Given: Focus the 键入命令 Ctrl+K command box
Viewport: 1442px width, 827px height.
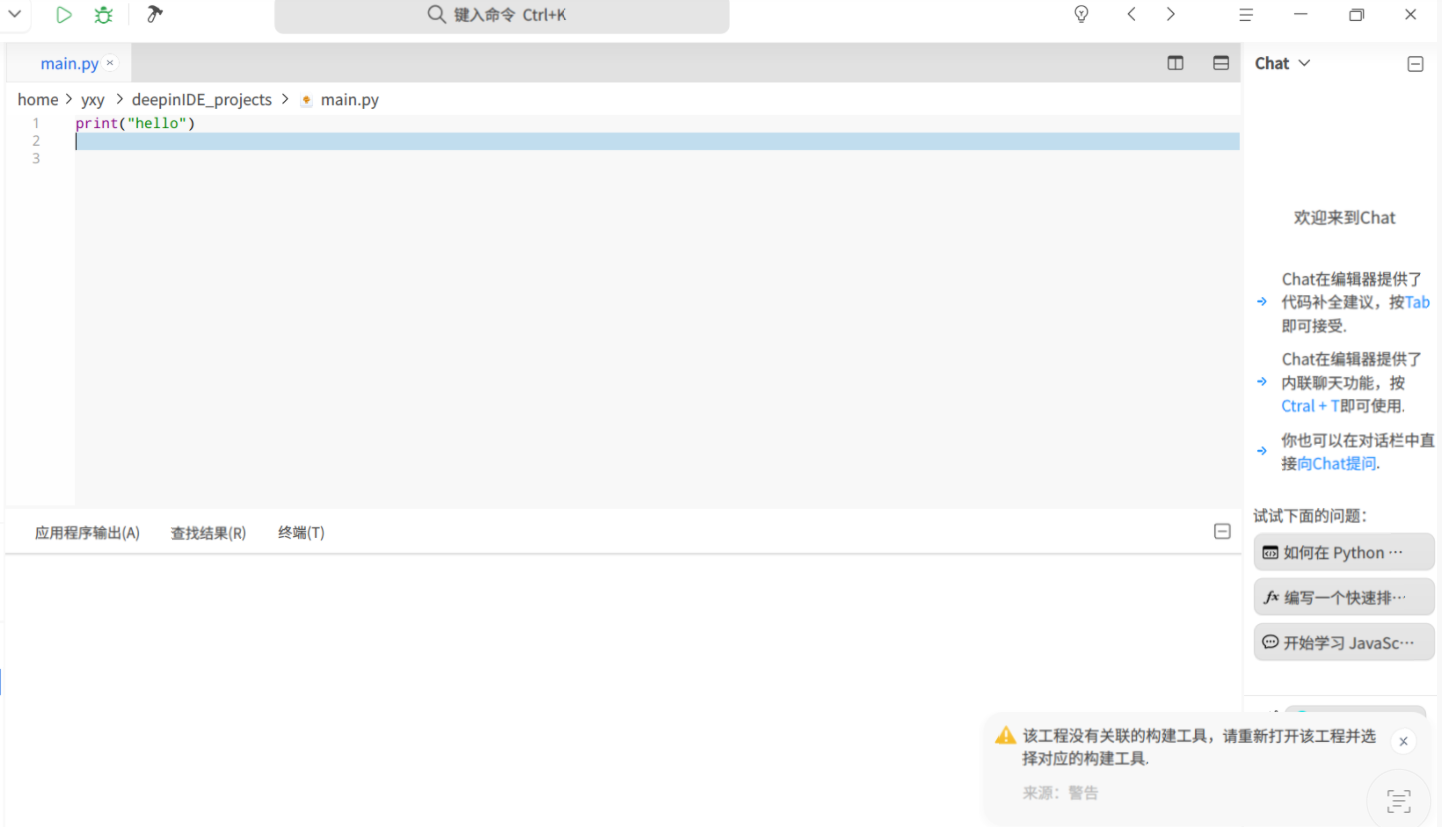Looking at the screenshot, I should click(x=502, y=16).
